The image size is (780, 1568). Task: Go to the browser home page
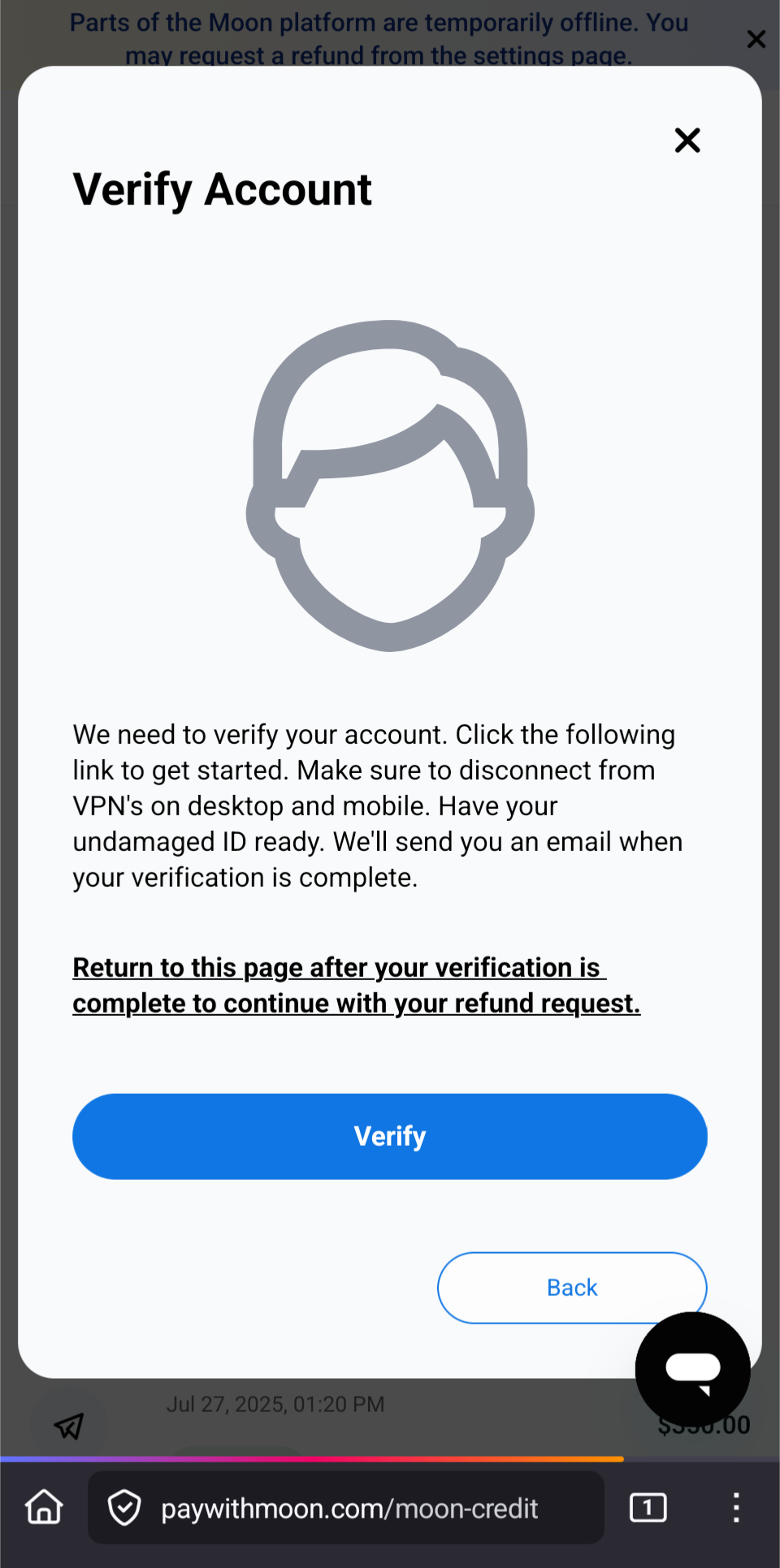[44, 1507]
